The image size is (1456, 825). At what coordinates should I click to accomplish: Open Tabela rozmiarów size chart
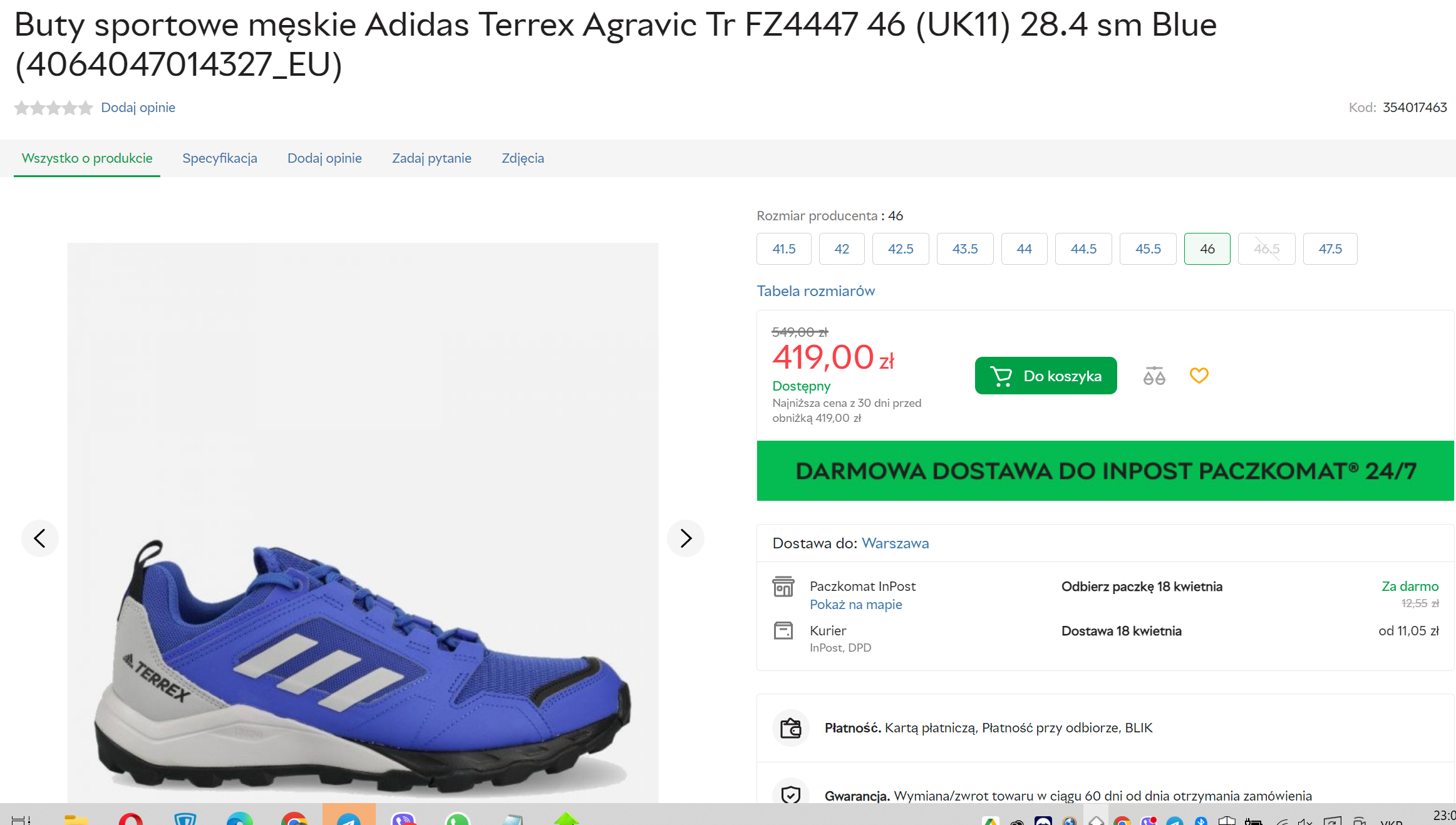click(815, 291)
